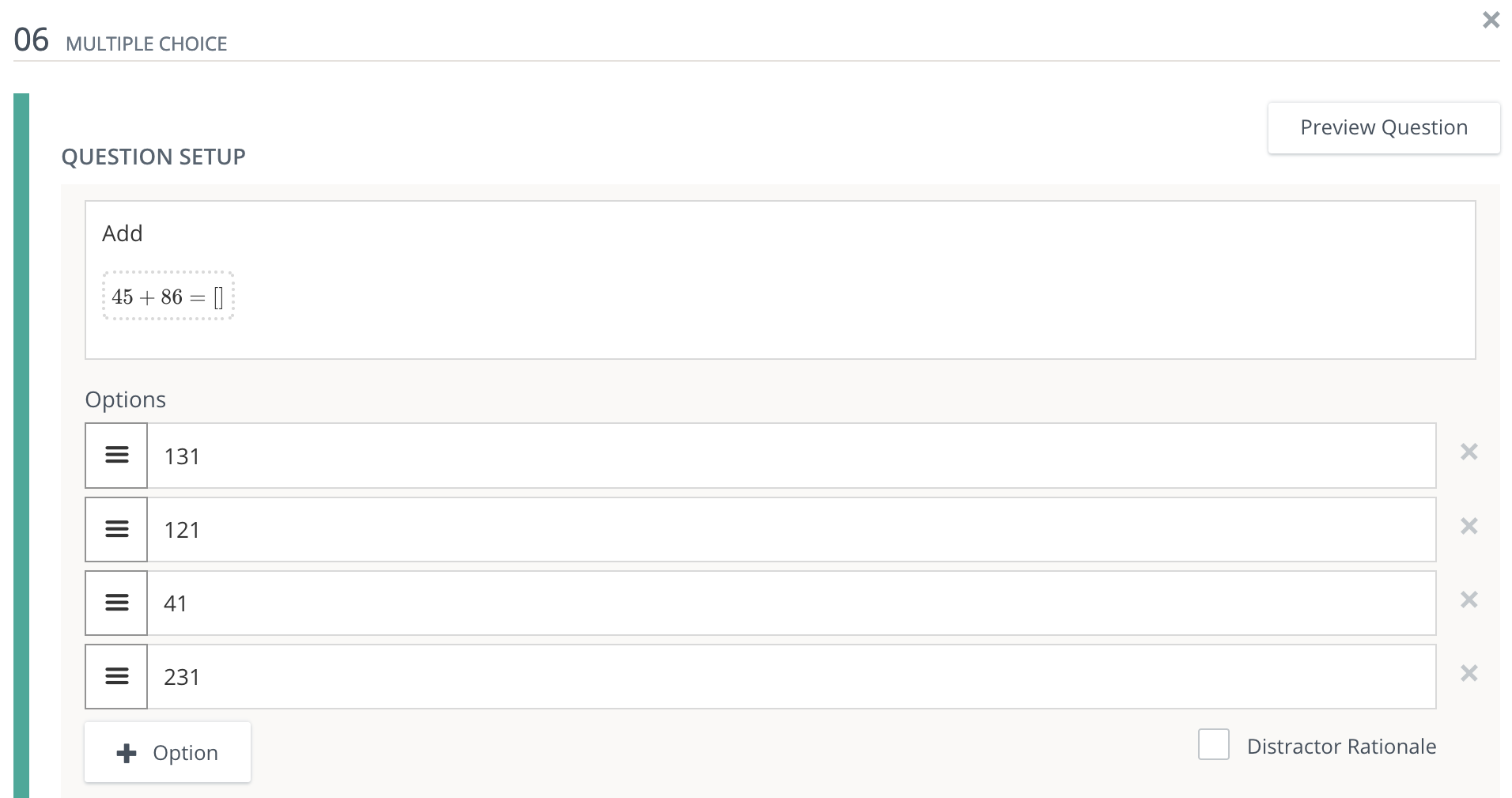
Task: Select the reorder handle next to option 231
Action: (x=115, y=676)
